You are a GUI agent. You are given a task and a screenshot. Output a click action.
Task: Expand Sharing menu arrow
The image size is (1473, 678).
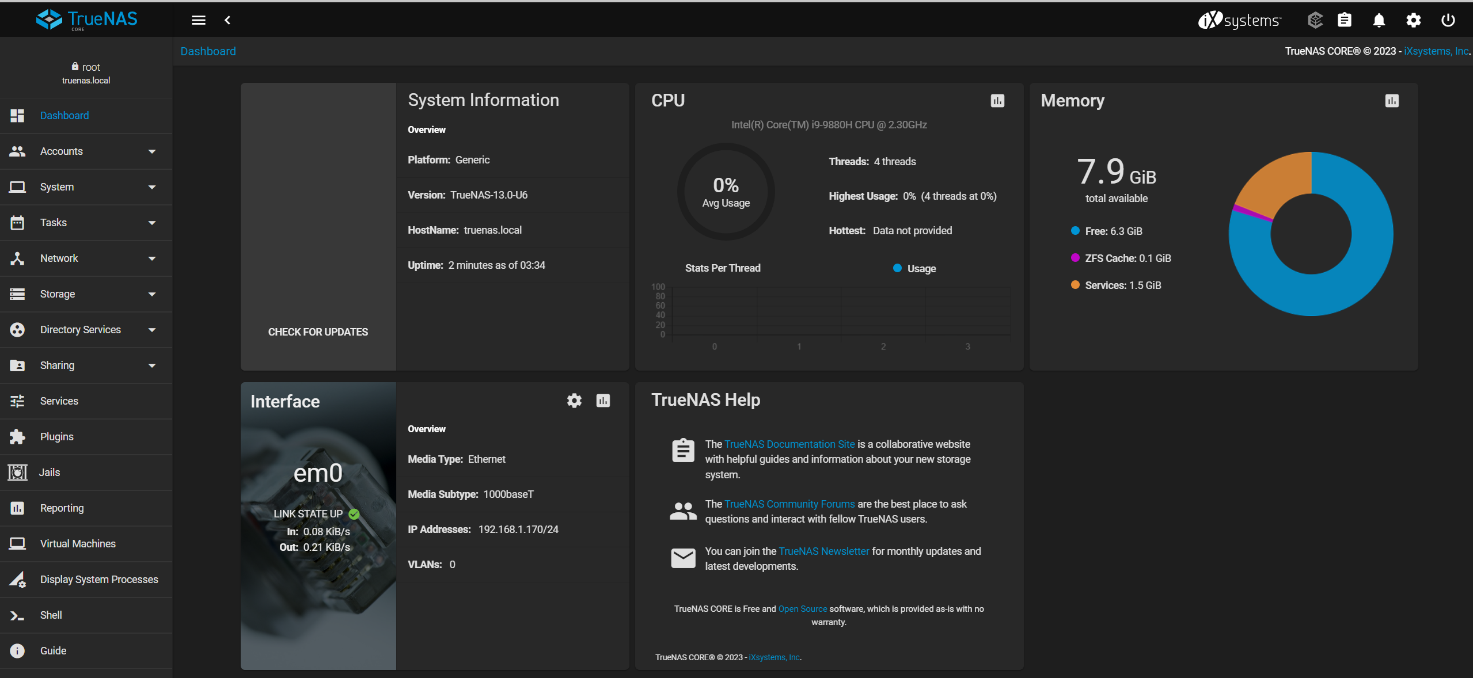coord(152,366)
